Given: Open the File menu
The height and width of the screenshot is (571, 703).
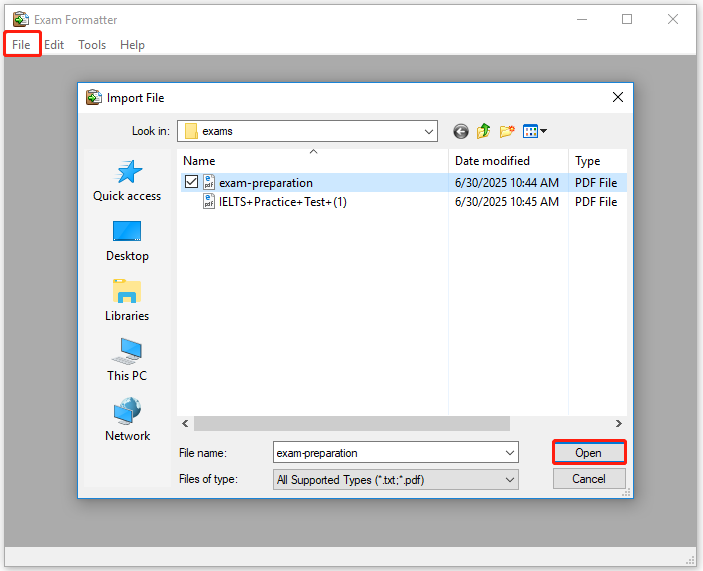Looking at the screenshot, I should click(21, 45).
